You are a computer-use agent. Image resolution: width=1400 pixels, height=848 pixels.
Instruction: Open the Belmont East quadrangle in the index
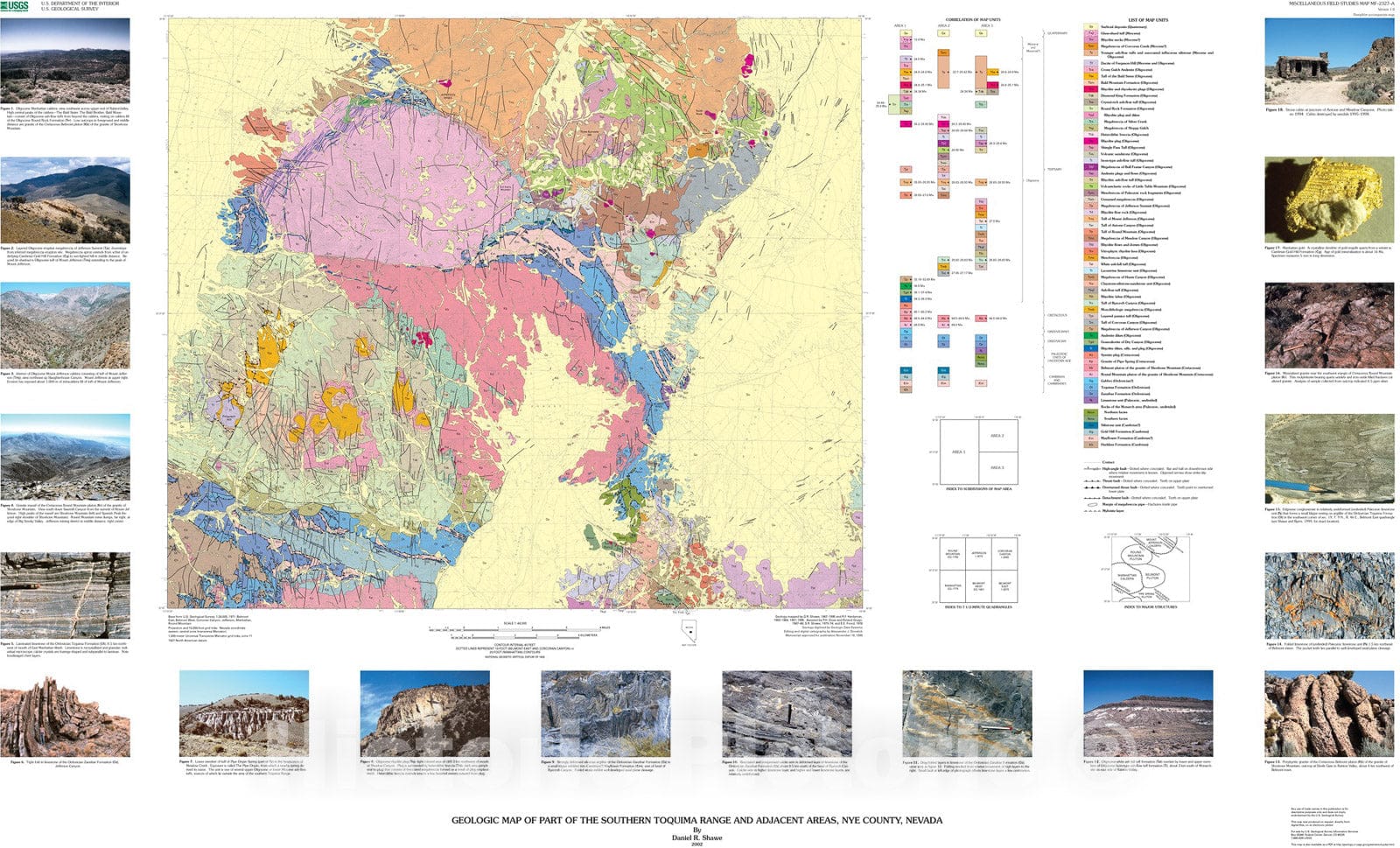[1004, 585]
